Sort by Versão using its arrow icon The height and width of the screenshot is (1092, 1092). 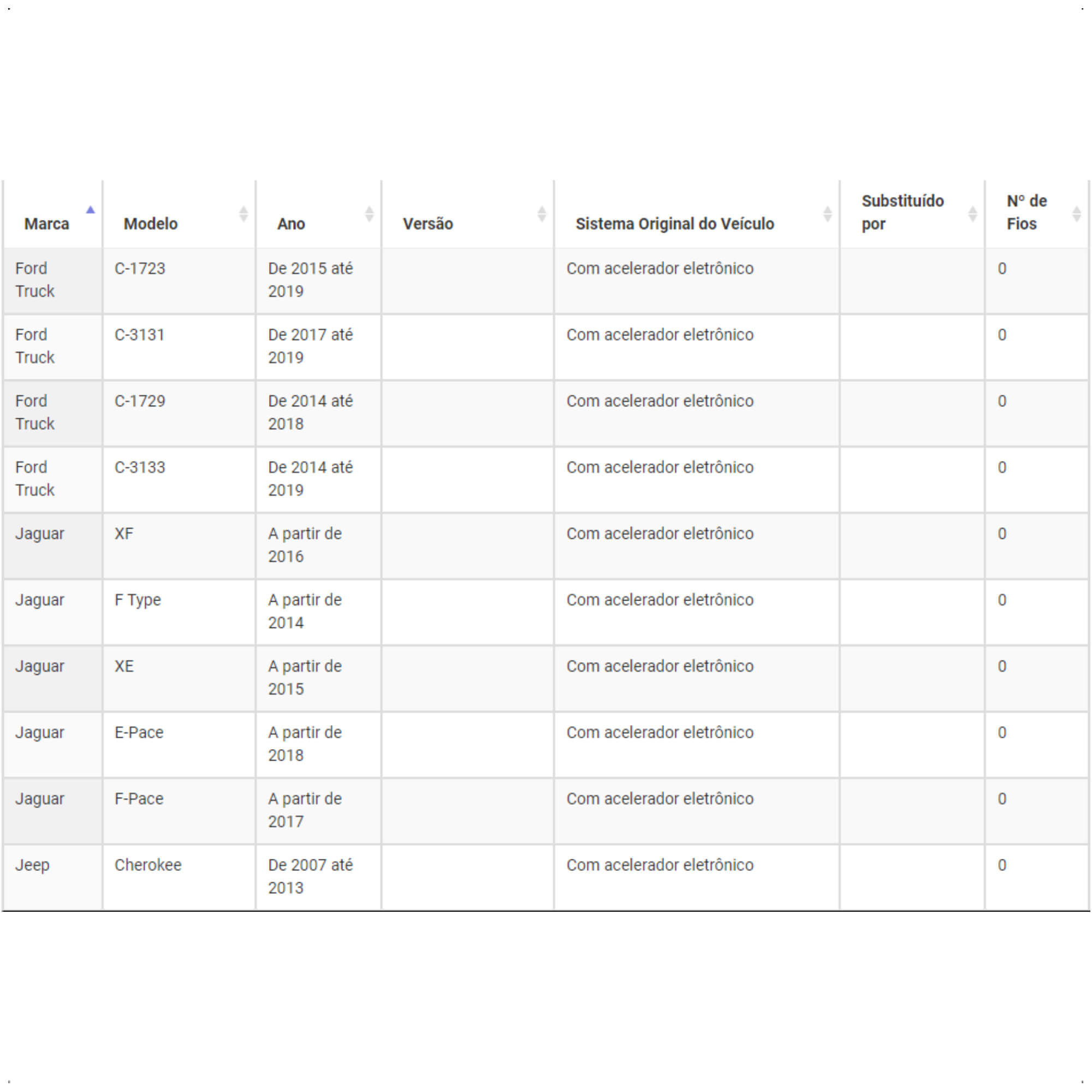tap(542, 214)
